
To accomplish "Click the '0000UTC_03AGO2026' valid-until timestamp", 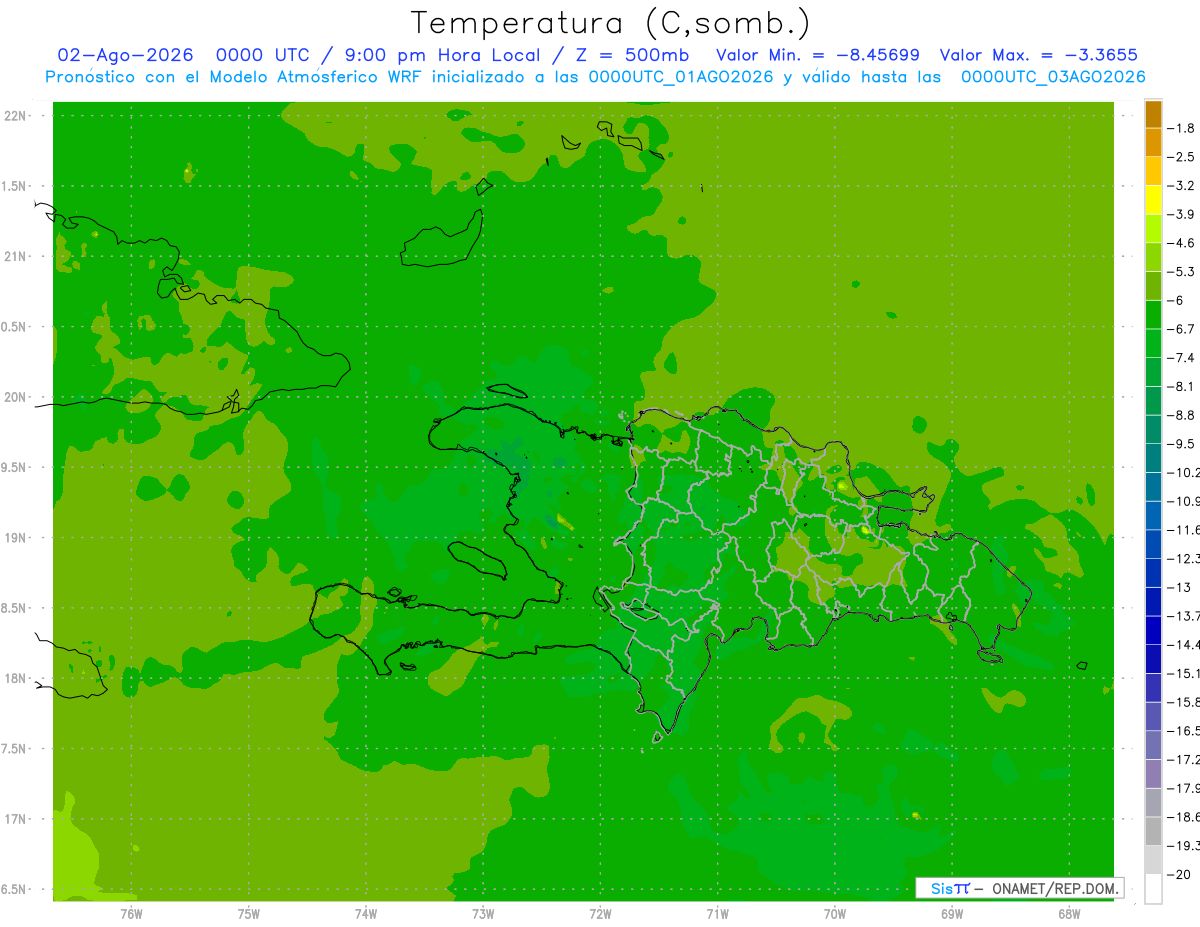I will pos(1053,77).
